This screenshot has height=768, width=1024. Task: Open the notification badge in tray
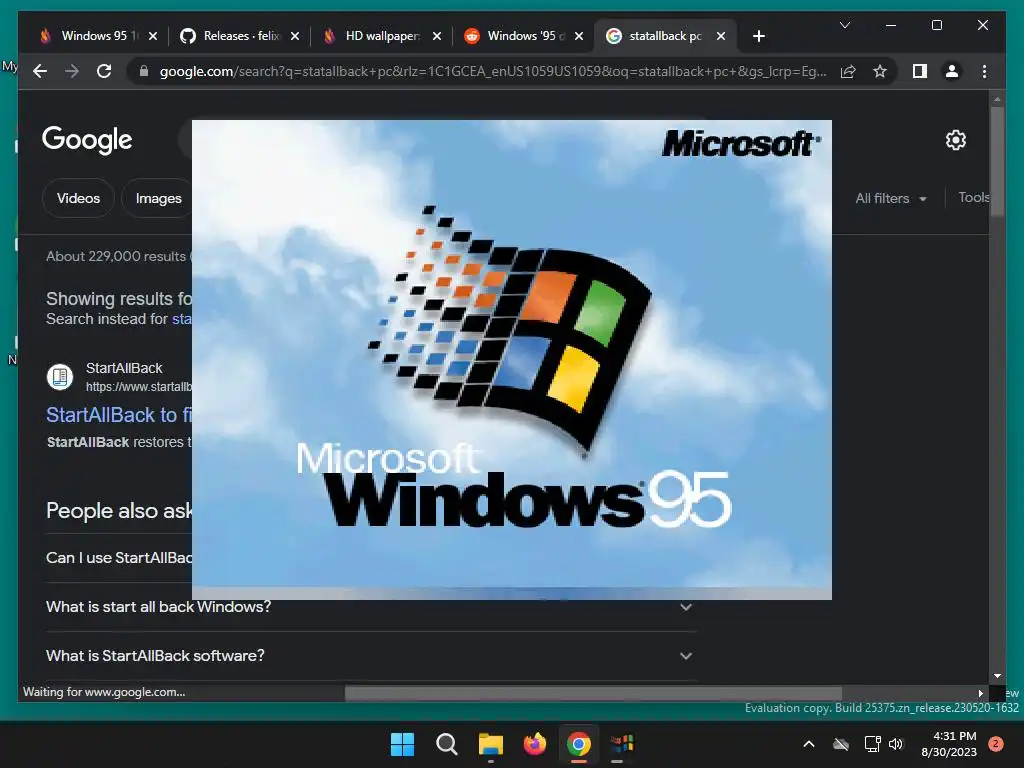click(996, 744)
